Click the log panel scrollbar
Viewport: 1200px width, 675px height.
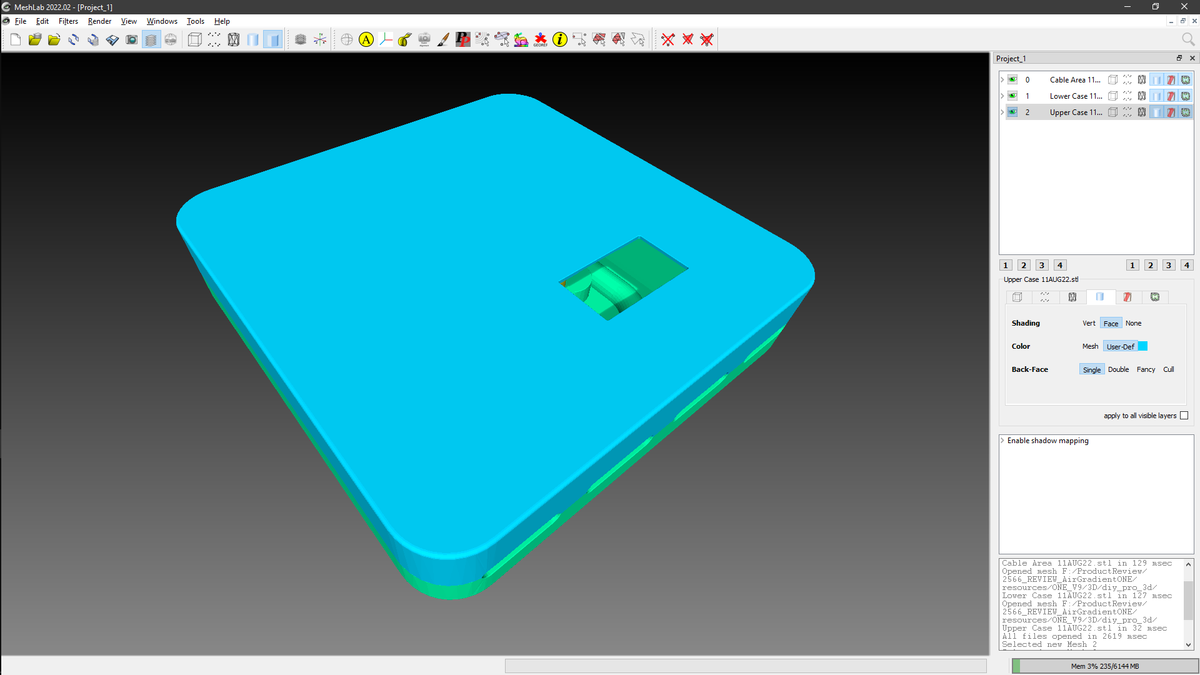click(1189, 603)
